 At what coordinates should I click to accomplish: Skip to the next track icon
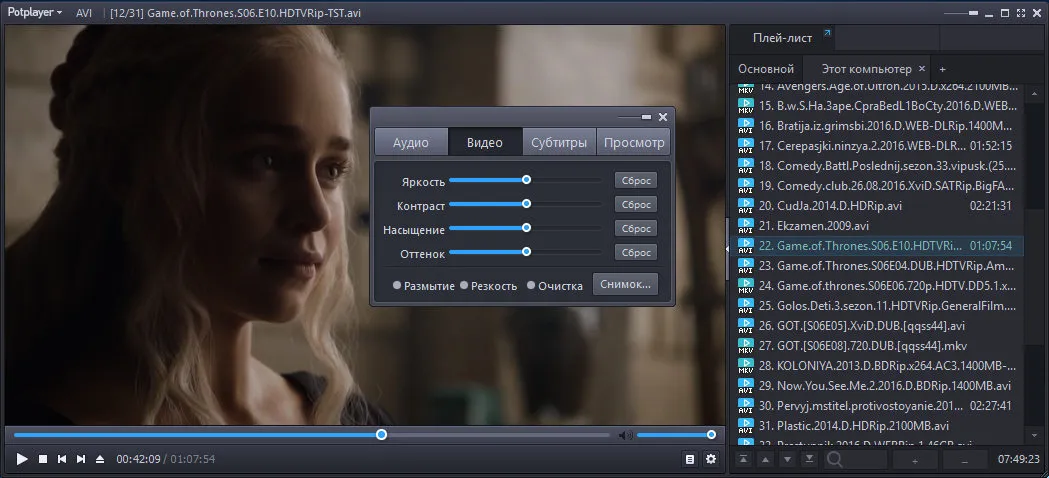(81, 459)
